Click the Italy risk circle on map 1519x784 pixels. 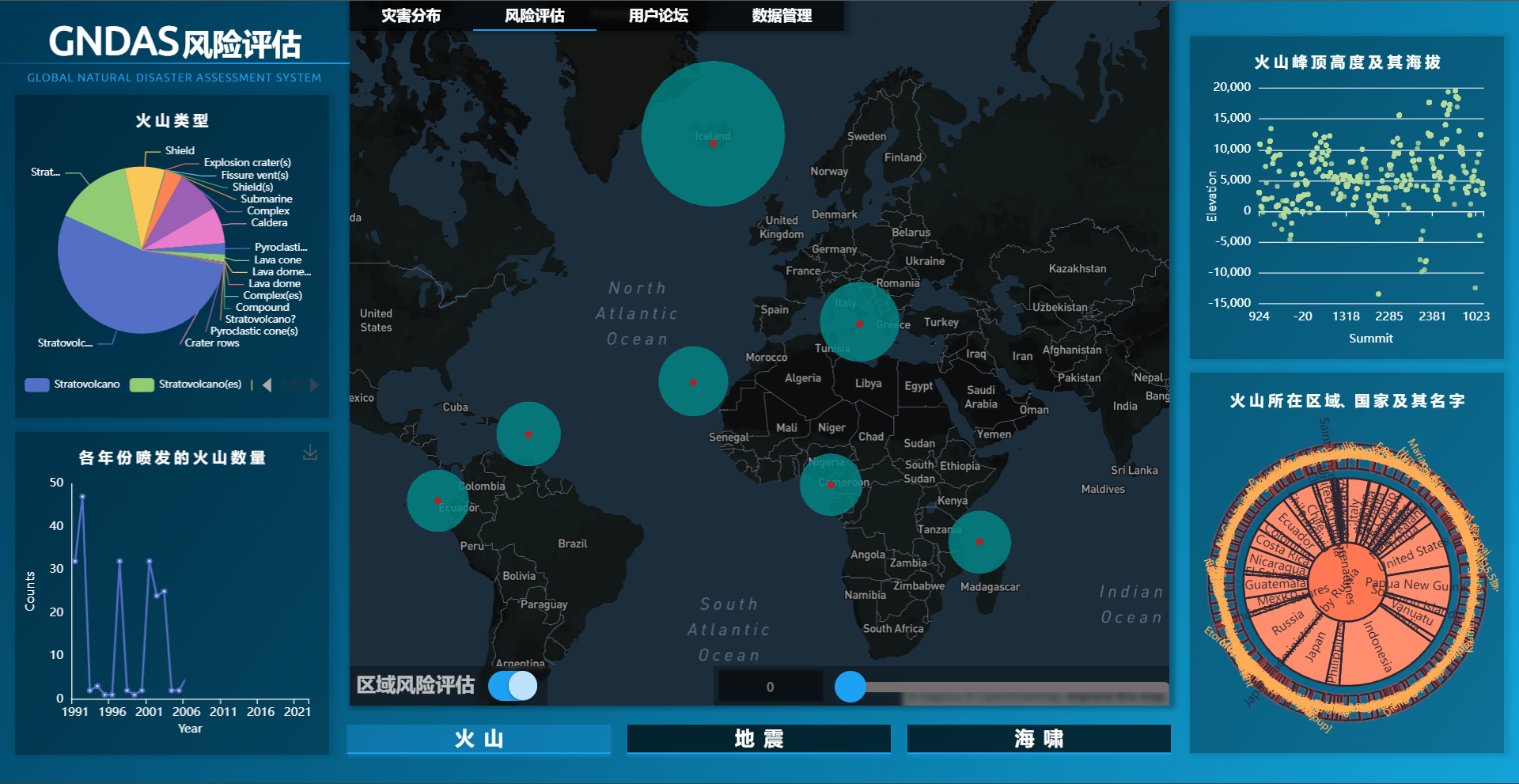pos(859,323)
